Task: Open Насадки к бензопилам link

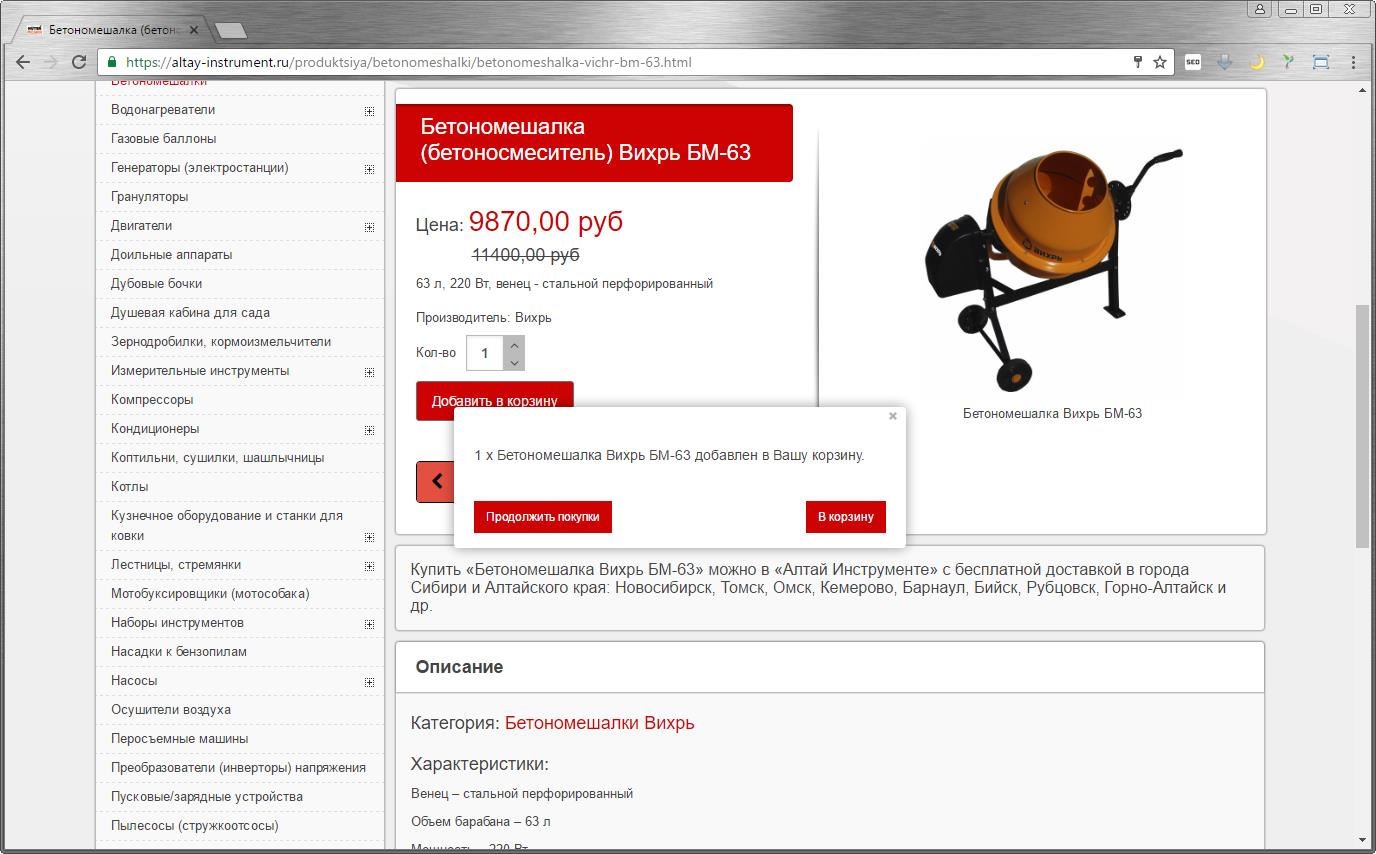Action: tap(179, 652)
